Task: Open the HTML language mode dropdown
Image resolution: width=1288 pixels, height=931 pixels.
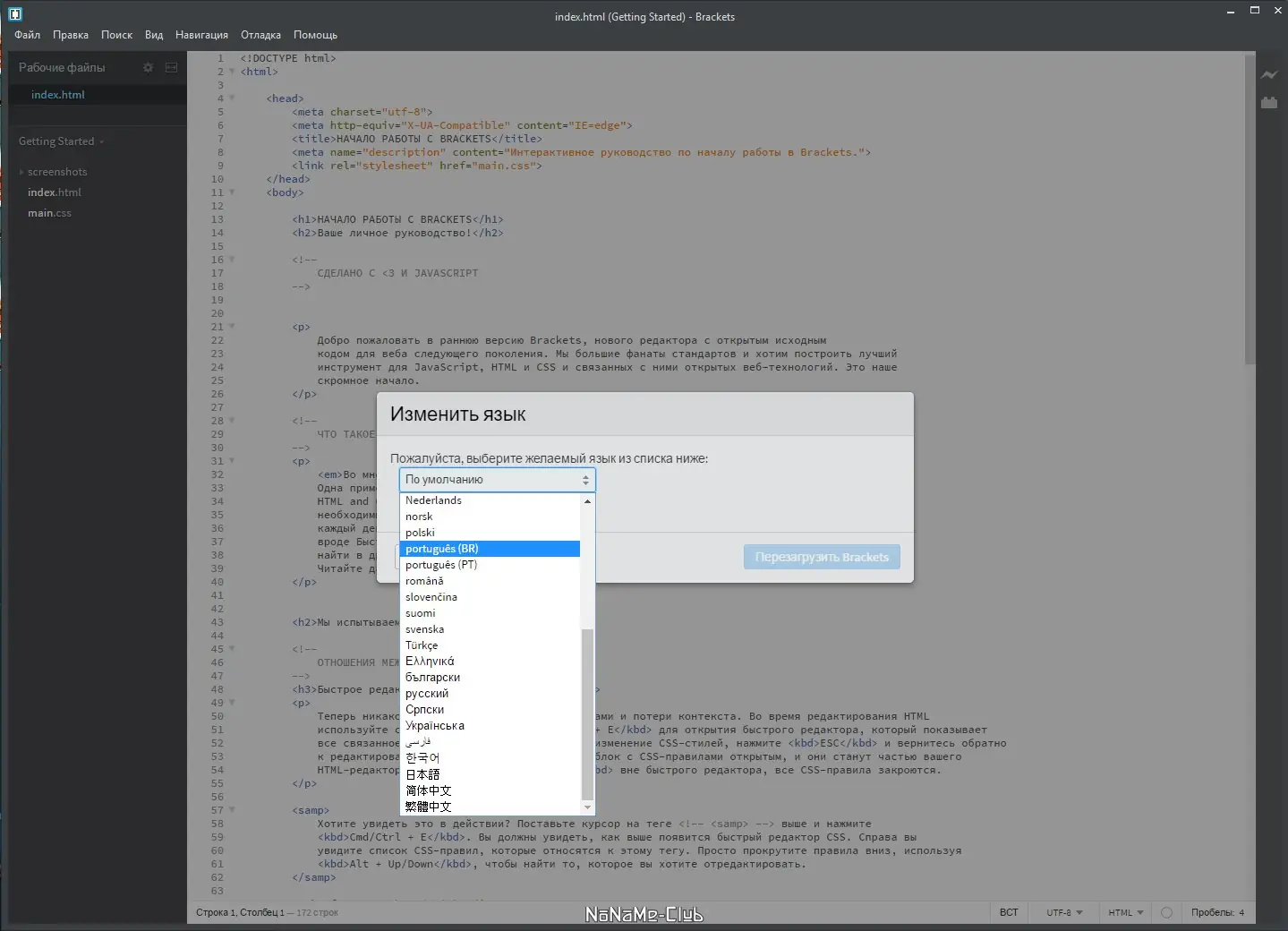Action: (x=1126, y=912)
